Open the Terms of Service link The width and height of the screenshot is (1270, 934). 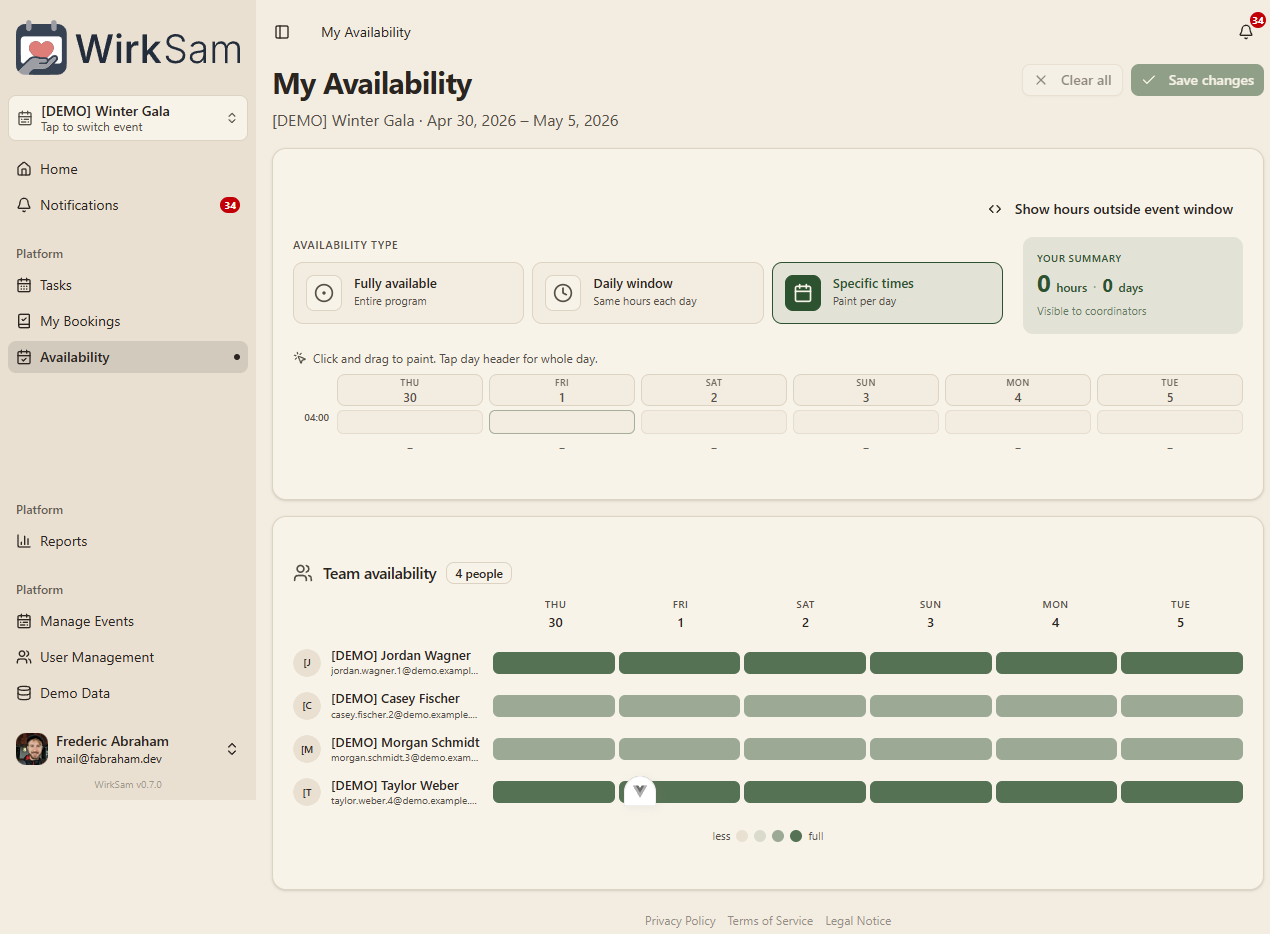coord(770,921)
